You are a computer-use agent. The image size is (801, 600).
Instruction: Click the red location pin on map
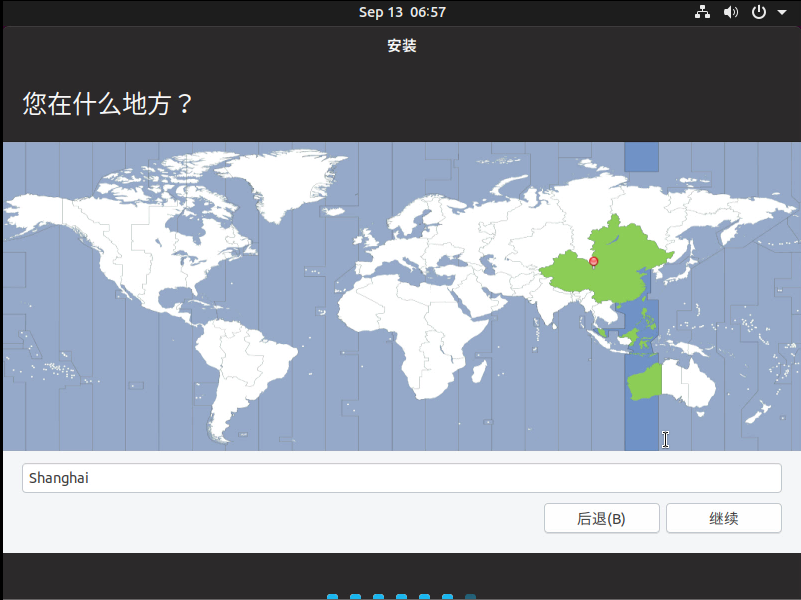click(594, 262)
